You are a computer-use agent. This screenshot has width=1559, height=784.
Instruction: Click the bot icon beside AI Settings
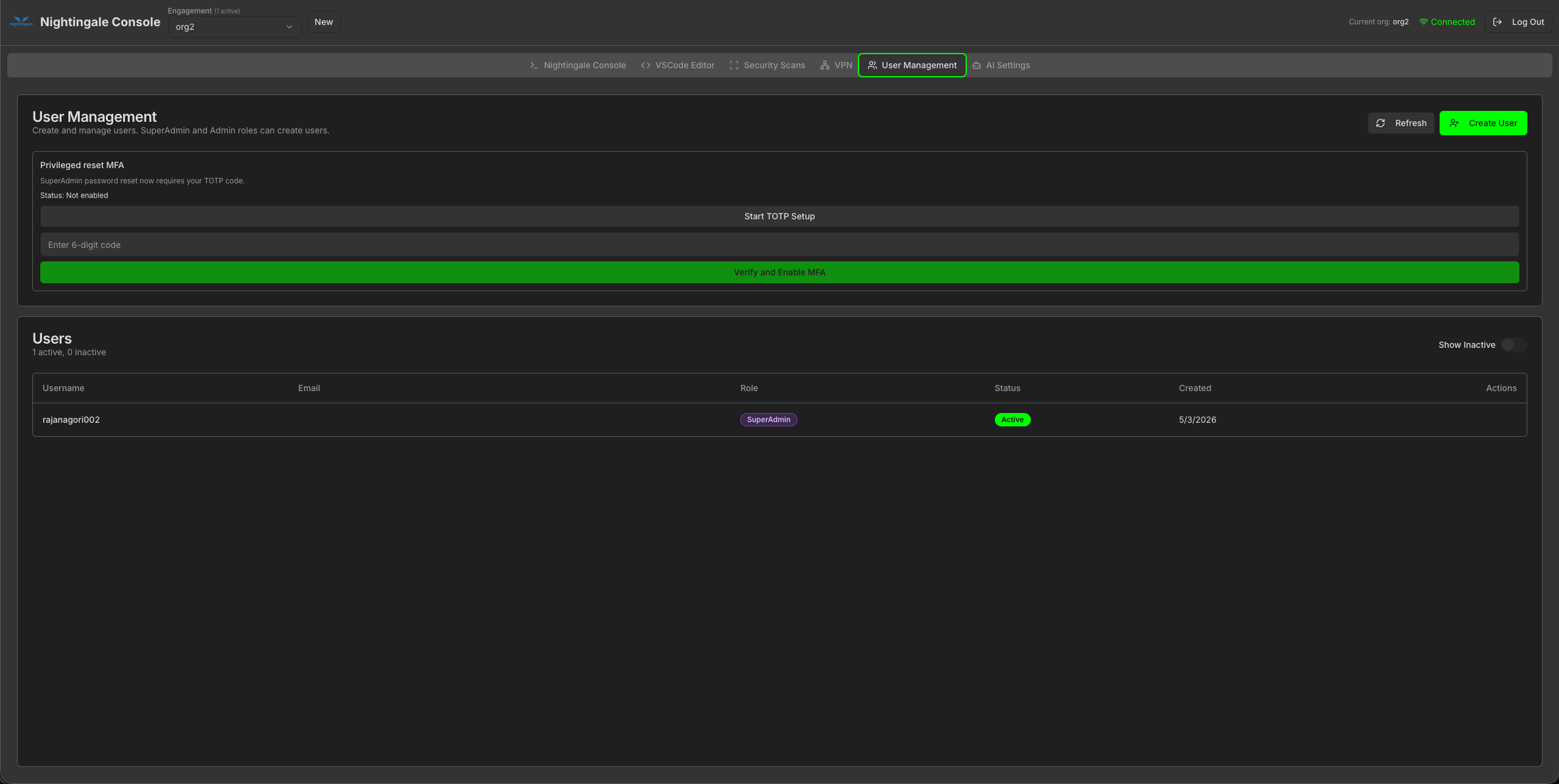point(976,65)
